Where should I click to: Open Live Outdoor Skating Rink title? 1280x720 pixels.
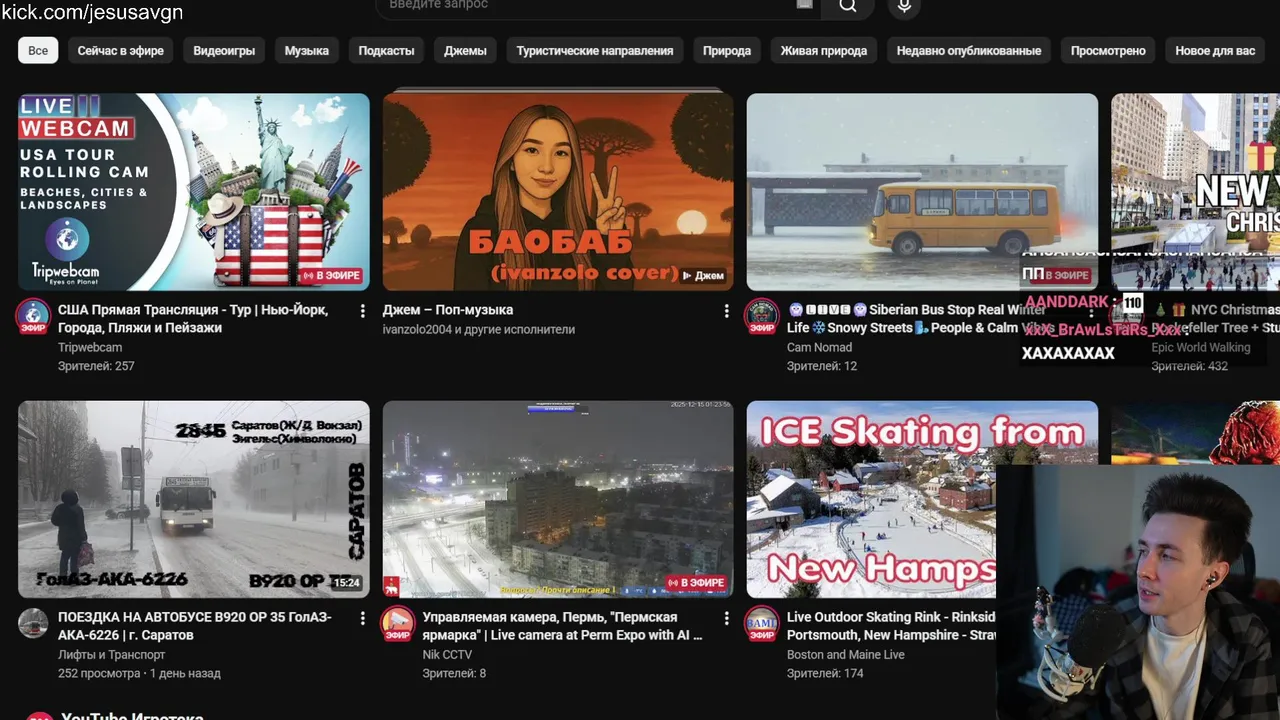[x=891, y=626]
